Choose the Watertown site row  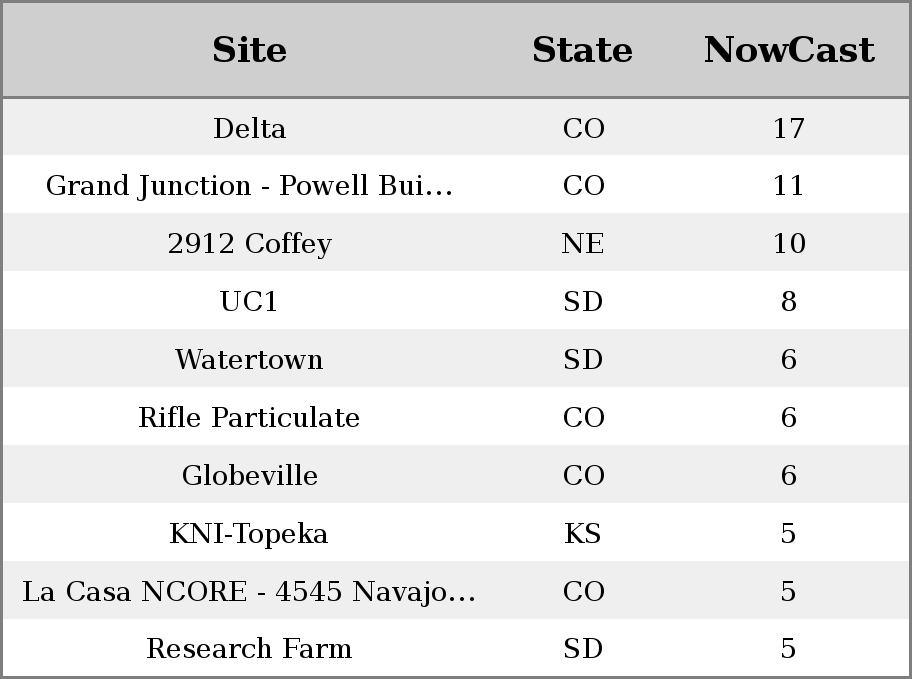[x=456, y=359]
